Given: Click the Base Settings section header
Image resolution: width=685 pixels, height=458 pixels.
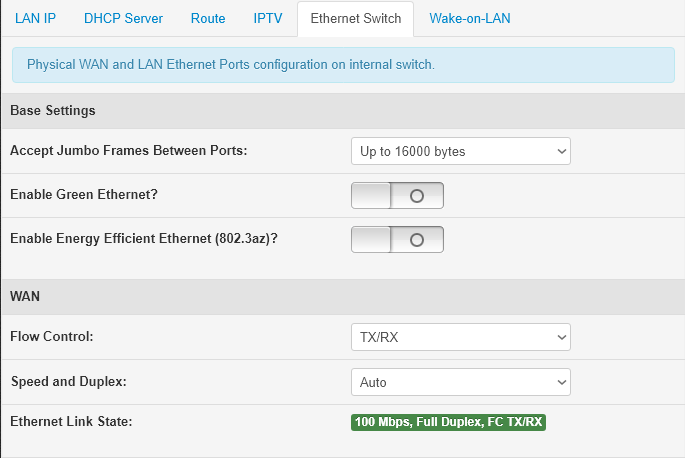Looking at the screenshot, I should click(52, 110).
